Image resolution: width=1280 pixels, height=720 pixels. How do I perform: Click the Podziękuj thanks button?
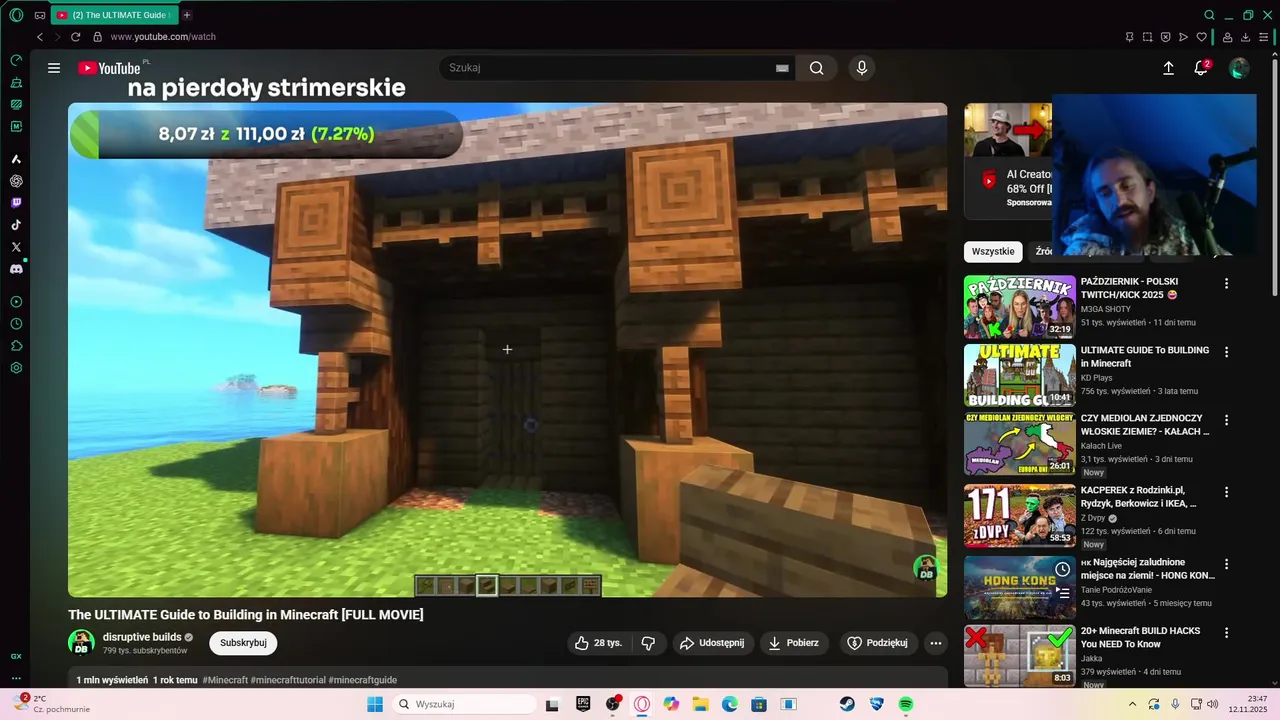(x=877, y=643)
